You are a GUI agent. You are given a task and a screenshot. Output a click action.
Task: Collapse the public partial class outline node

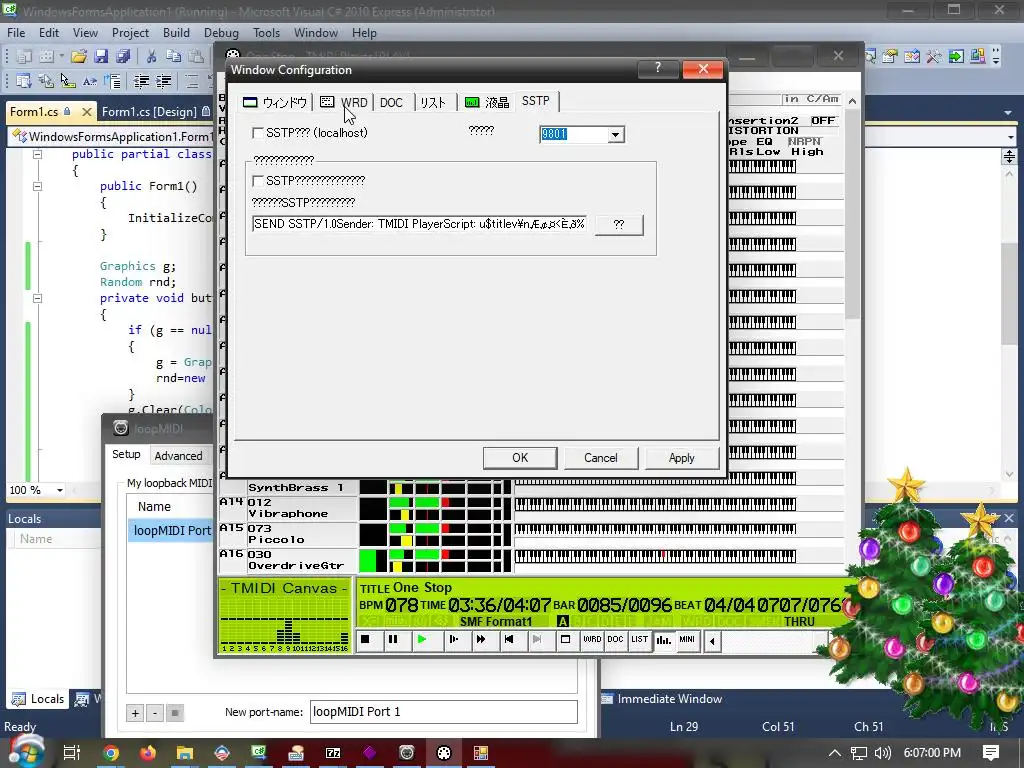coord(37,155)
